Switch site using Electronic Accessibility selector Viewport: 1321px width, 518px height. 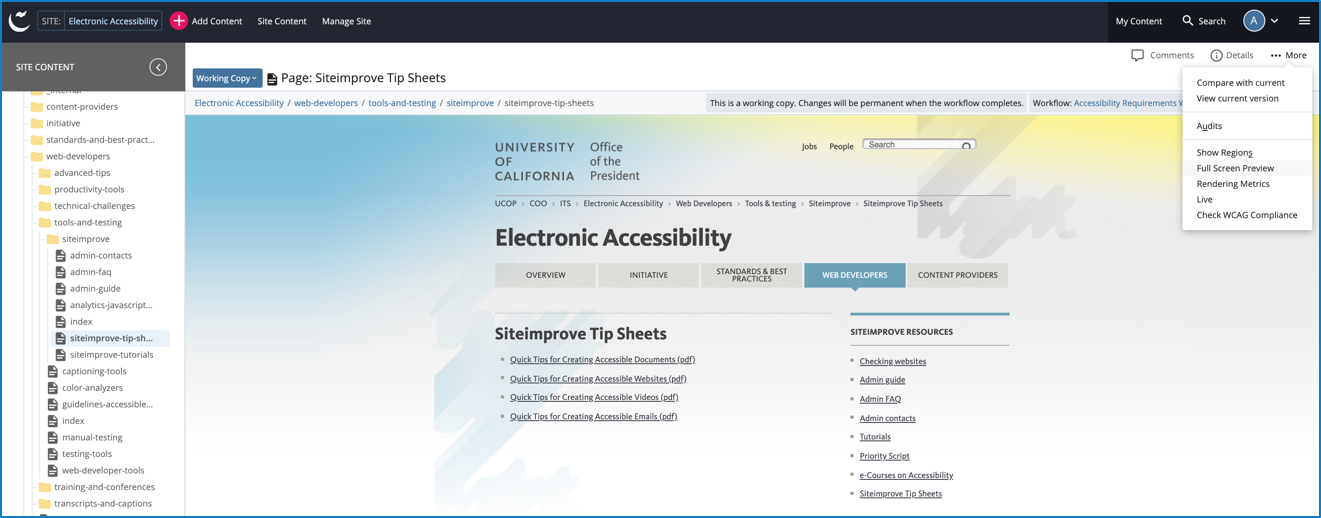(112, 21)
